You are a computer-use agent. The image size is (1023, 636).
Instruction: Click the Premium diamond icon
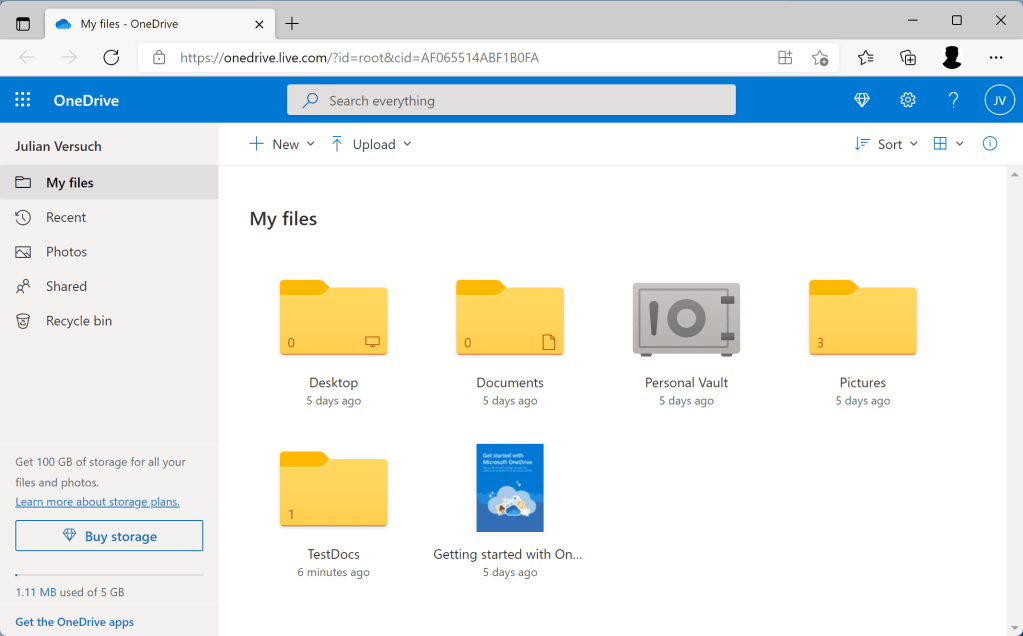tap(860, 99)
